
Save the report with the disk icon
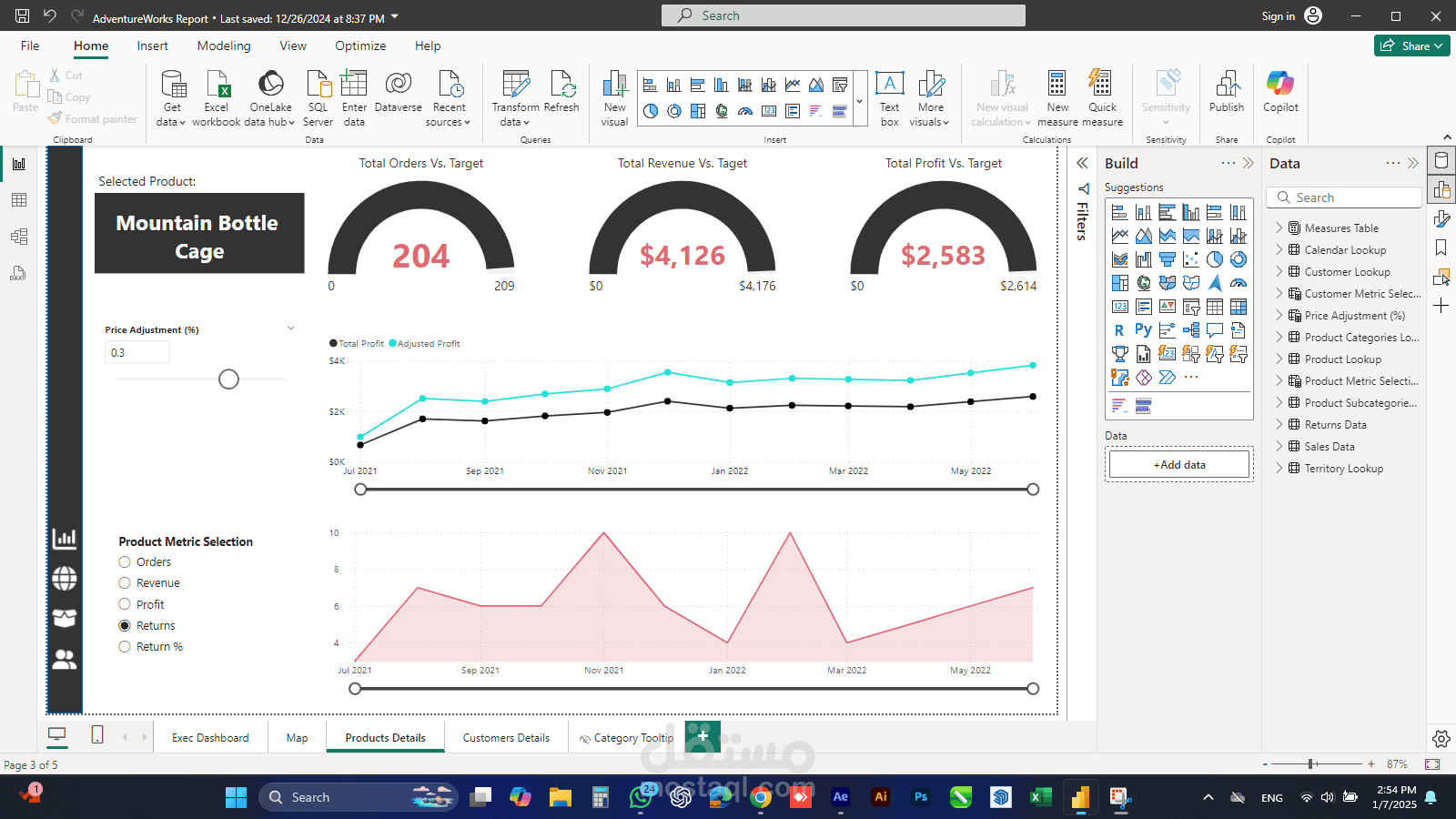pos(22,15)
